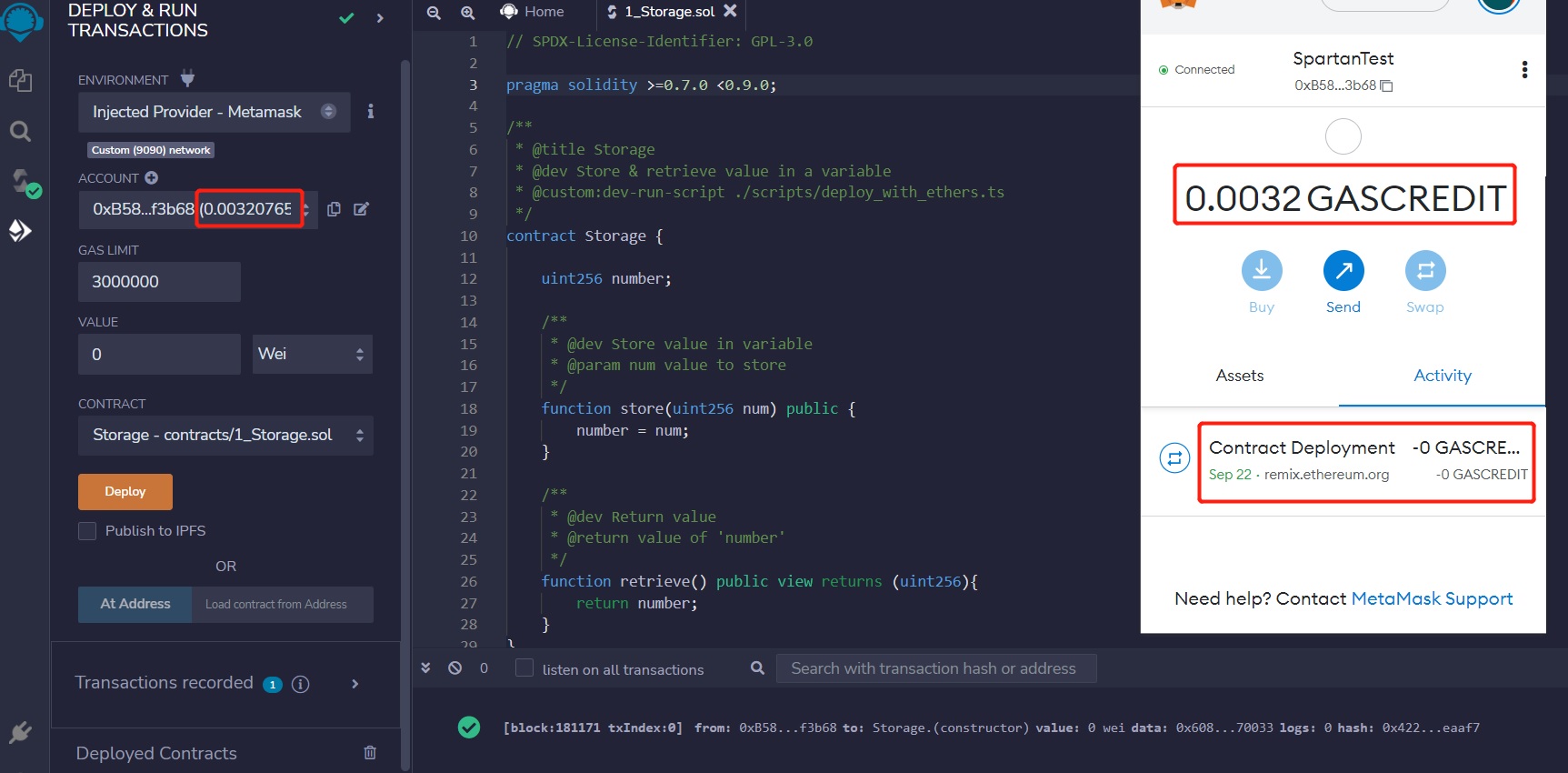Open the Solidity compiler sidebar icon
Viewport: 1568px width, 773px height.
tap(24, 183)
